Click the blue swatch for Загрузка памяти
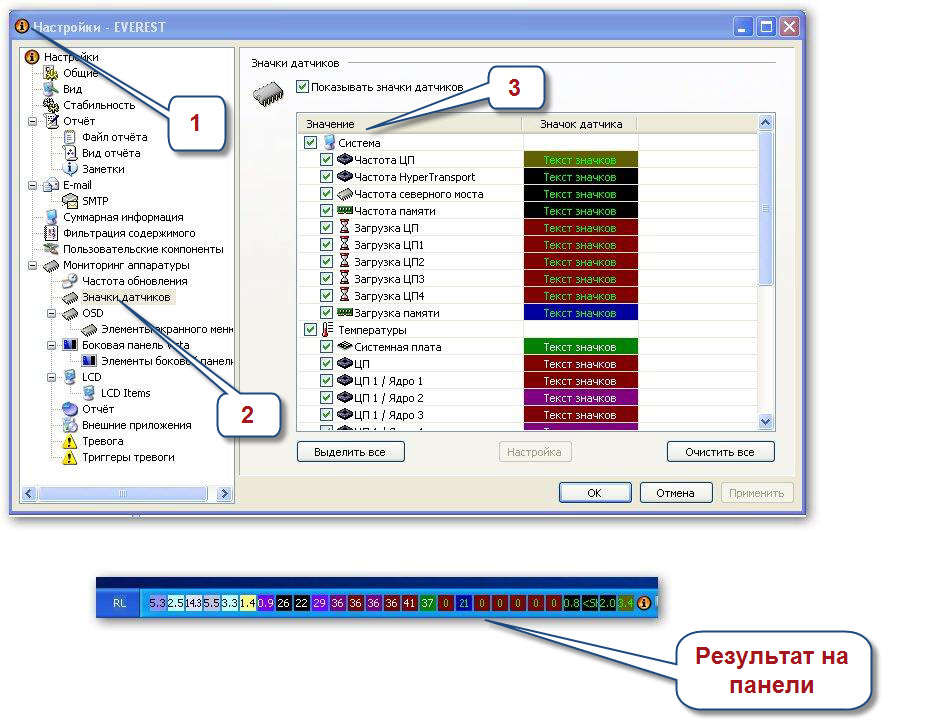This screenshot has height=723, width=942. [x=580, y=313]
